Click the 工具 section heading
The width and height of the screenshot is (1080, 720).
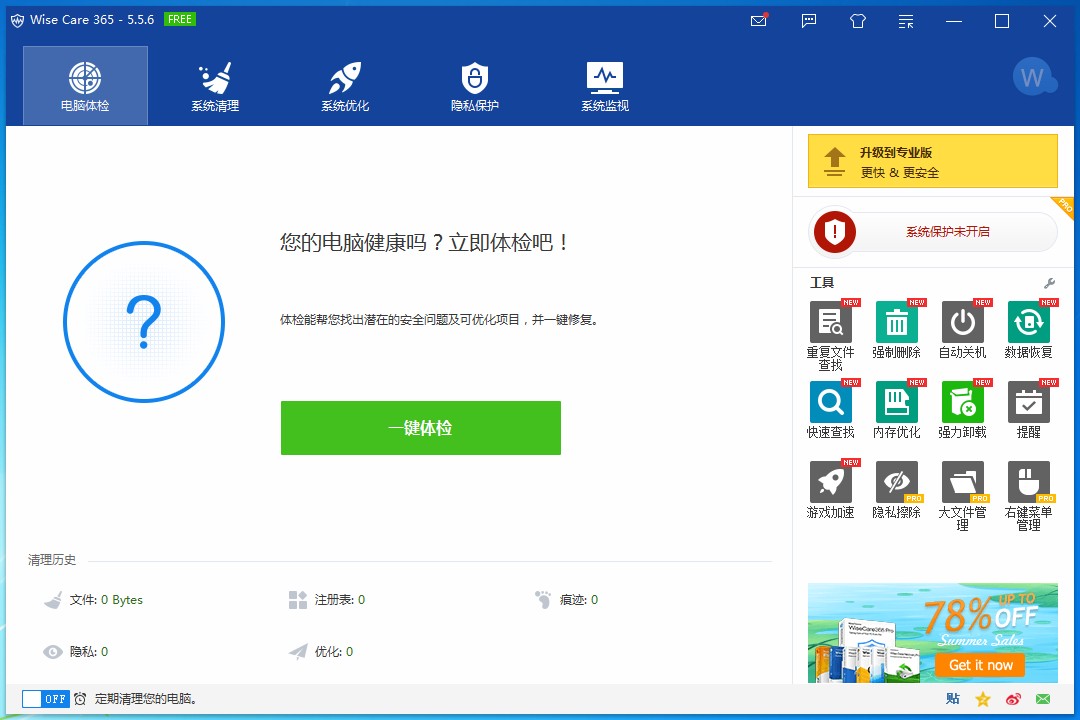(x=822, y=282)
